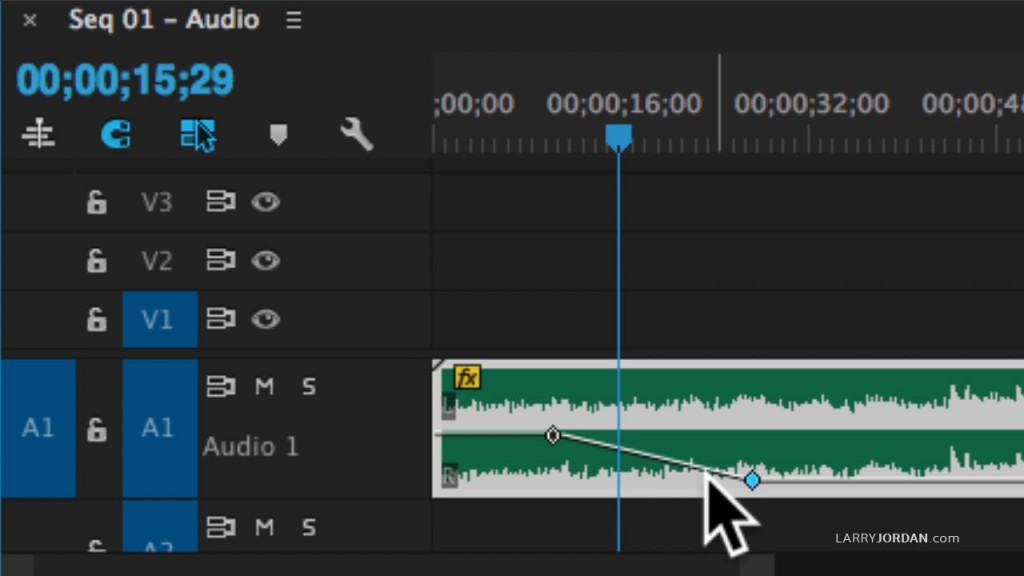Toggle V1 track targeting
1024x576 pixels.
click(x=160, y=319)
